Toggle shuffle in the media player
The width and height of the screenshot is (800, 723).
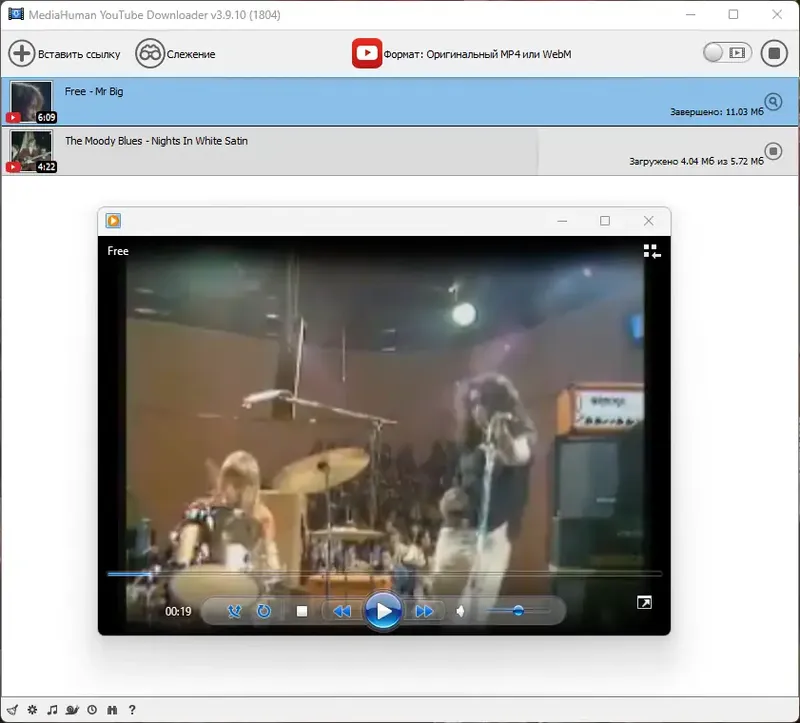pos(234,611)
